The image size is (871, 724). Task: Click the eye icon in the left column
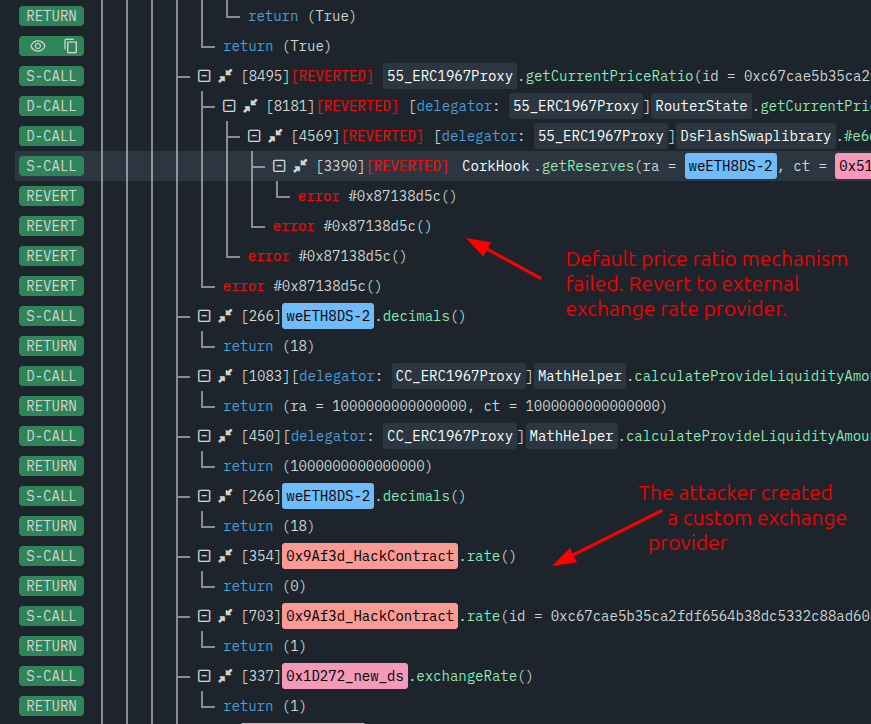[38, 46]
